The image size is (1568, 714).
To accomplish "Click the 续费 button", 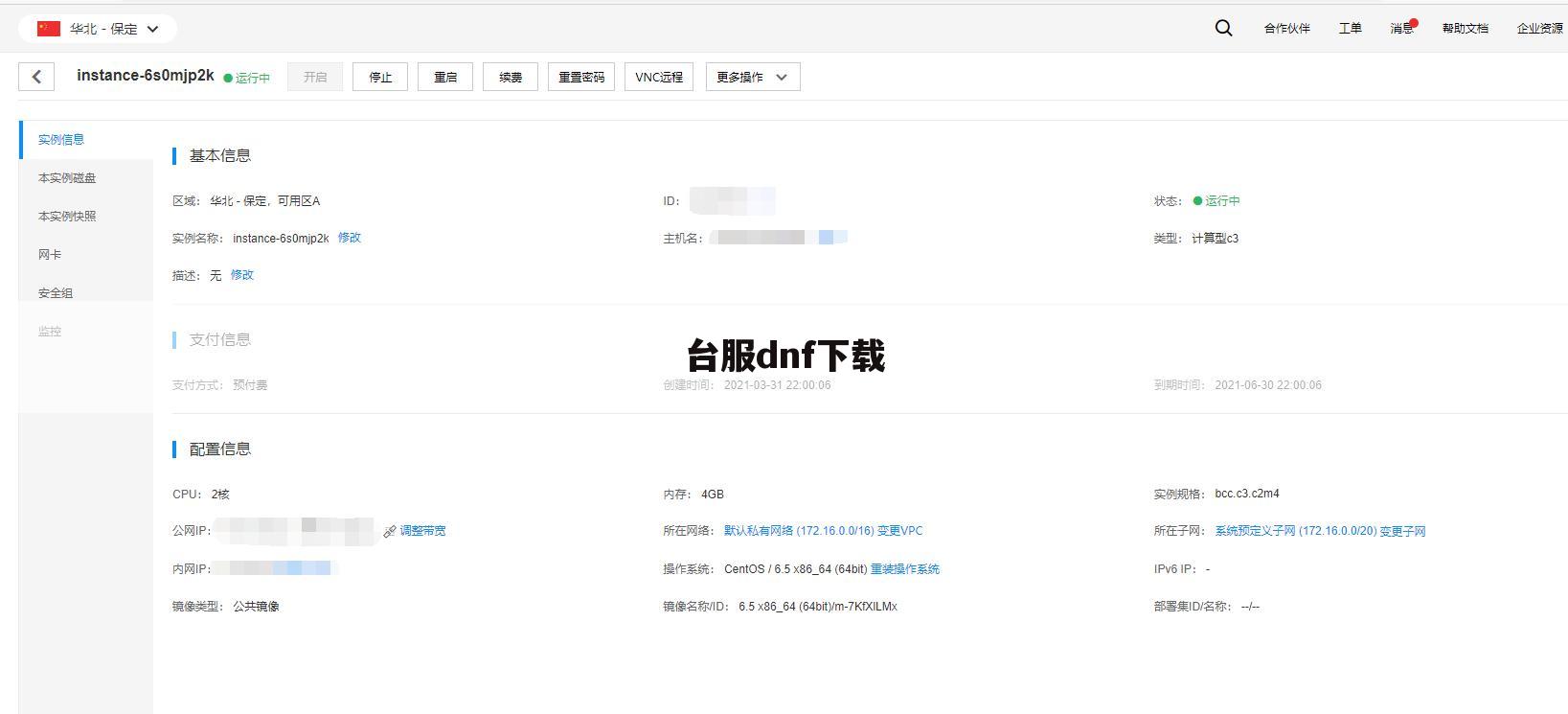I will tap(511, 77).
